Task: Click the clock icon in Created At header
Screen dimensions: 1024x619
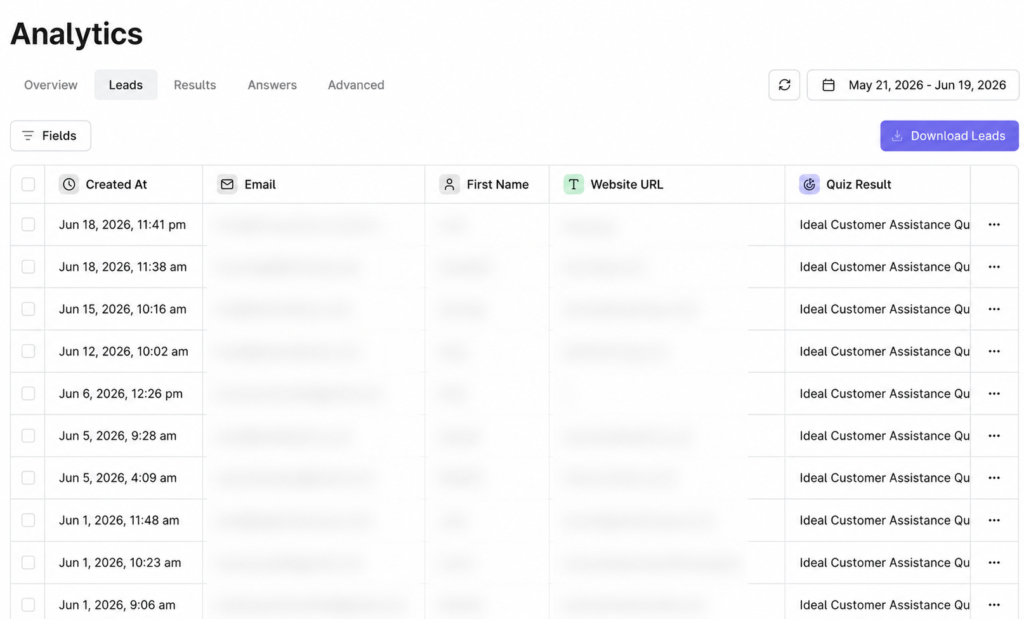Action: pos(69,185)
